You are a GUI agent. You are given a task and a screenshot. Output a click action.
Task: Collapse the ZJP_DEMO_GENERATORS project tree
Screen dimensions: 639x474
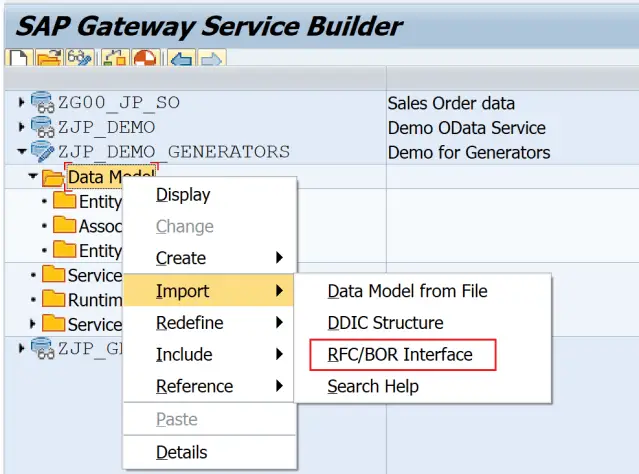click(x=22, y=152)
